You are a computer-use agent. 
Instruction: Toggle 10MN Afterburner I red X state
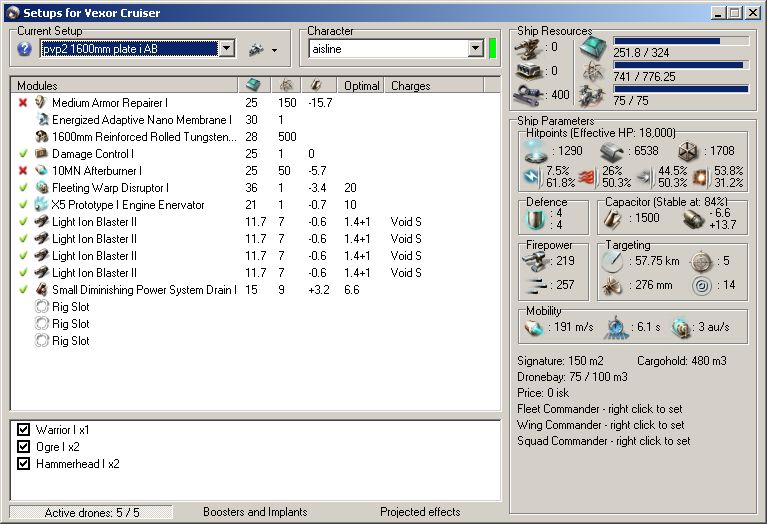coord(23,171)
